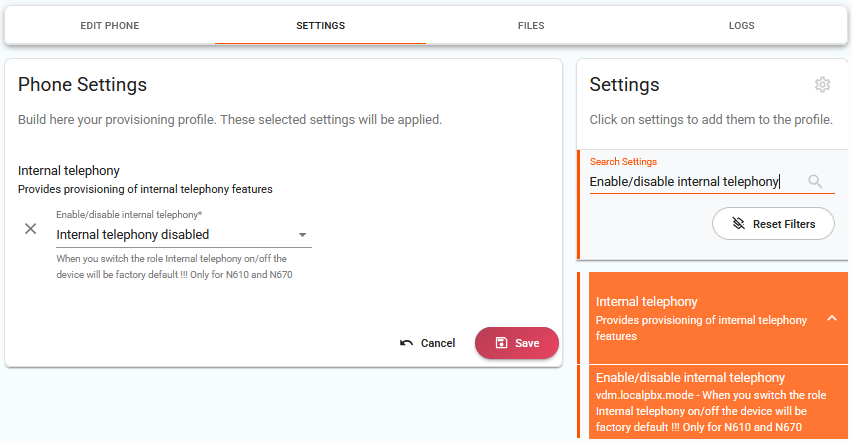The height and width of the screenshot is (441, 852).
Task: Open the Settings panel gear icon
Action: 822,85
